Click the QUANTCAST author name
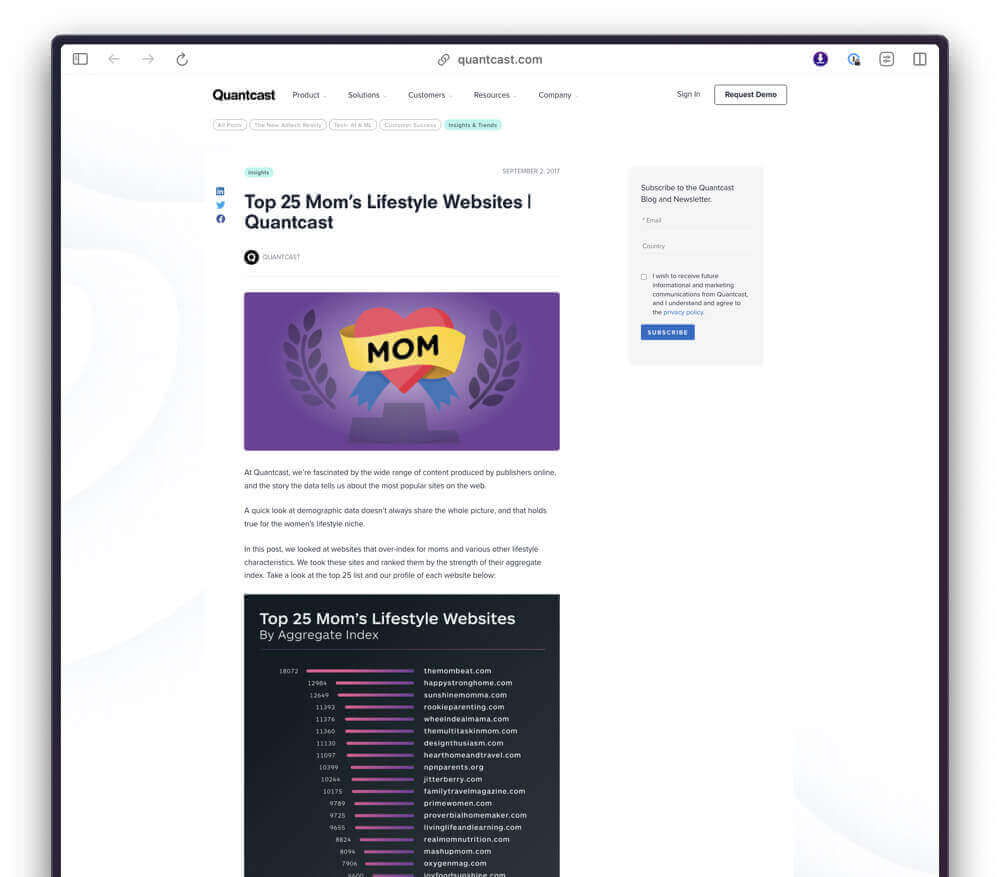 281,257
